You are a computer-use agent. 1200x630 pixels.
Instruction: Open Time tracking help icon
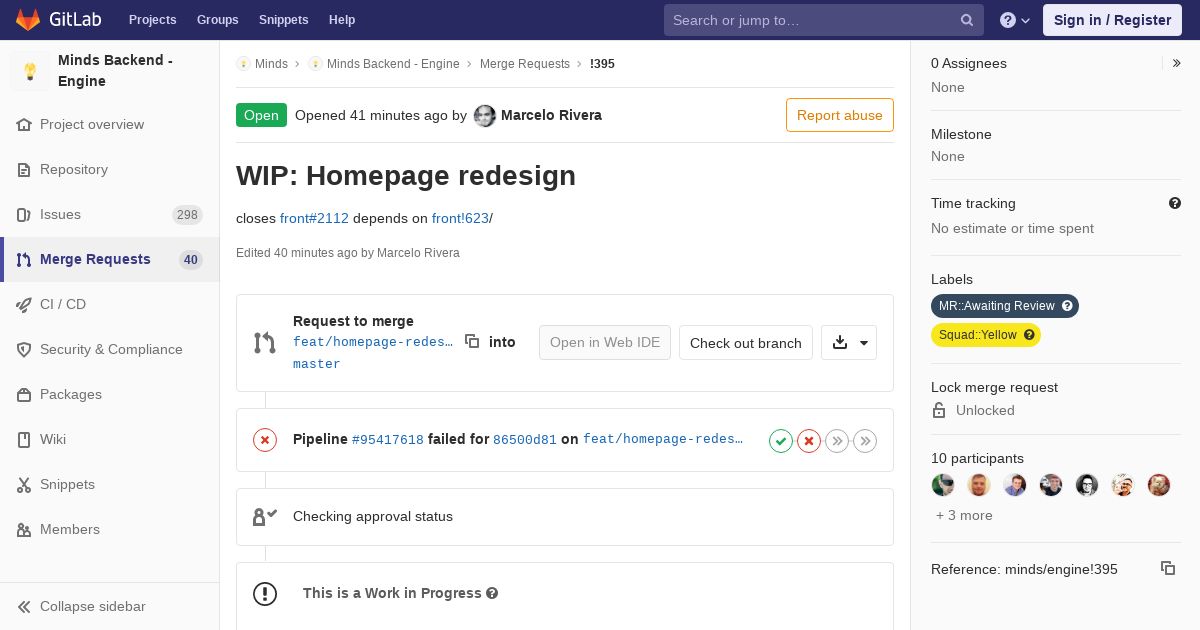click(x=1175, y=203)
